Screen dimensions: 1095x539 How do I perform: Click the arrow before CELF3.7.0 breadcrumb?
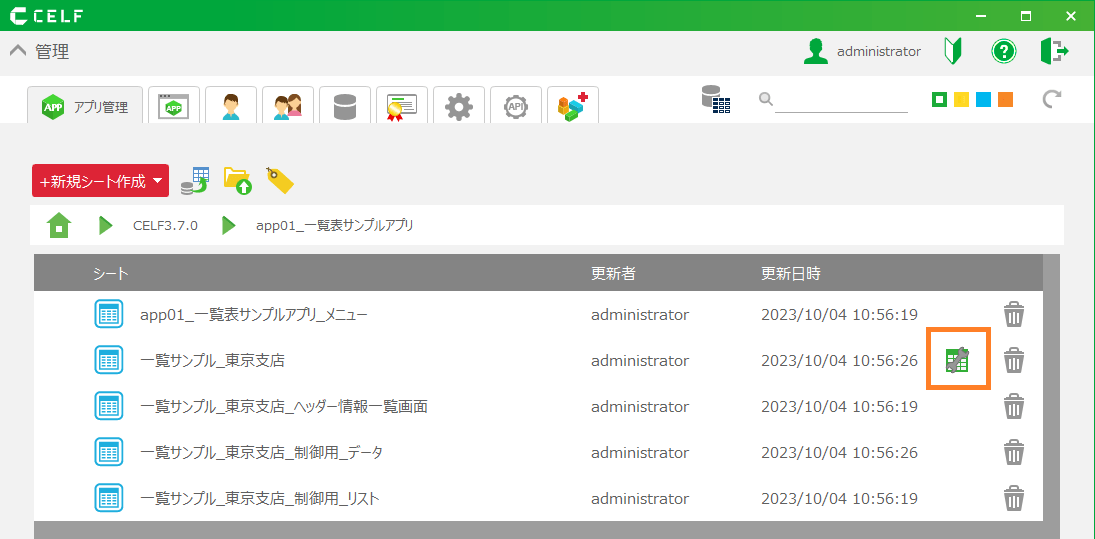pos(106,225)
